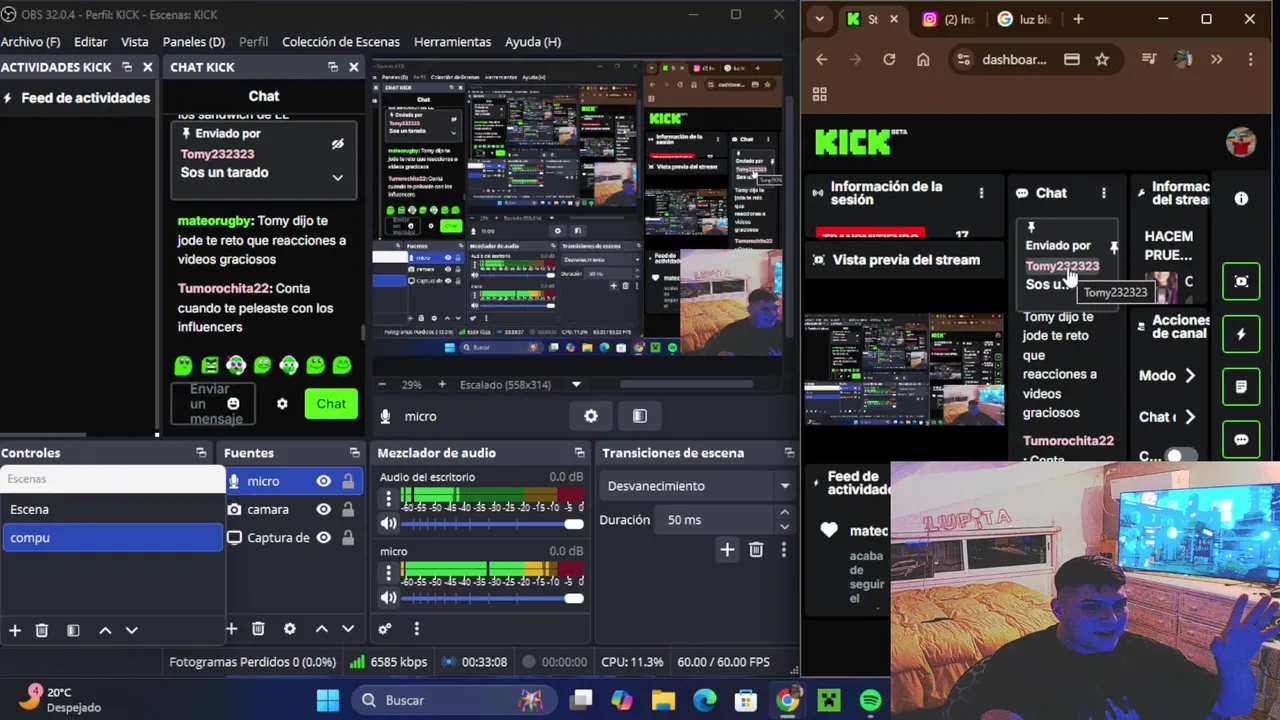Increase transition Duración with up stepper
The height and width of the screenshot is (720, 1280).
pos(784,513)
